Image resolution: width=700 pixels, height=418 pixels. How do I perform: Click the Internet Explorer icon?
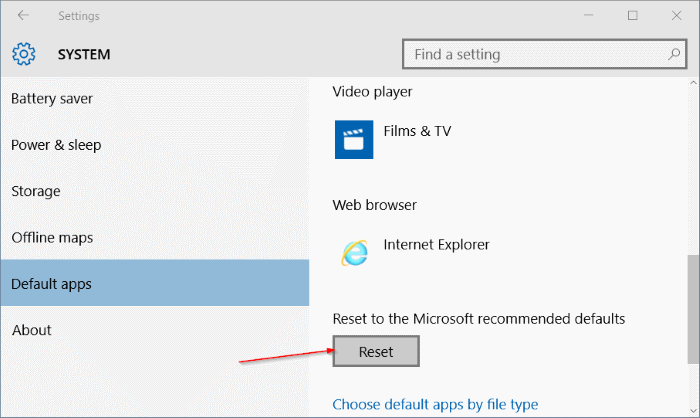click(x=355, y=253)
